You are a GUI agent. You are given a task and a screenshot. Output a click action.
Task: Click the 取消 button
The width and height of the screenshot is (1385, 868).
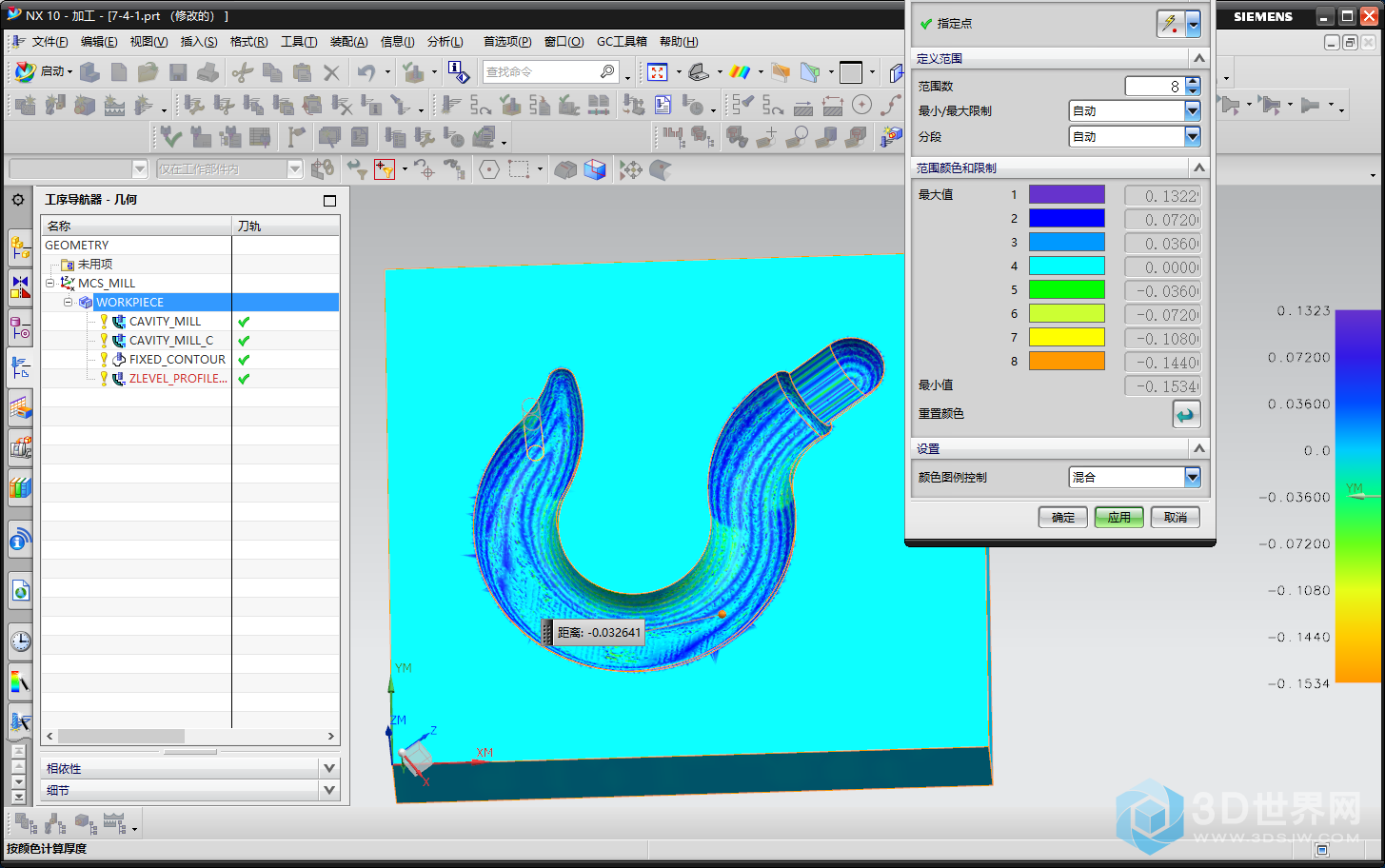1175,518
